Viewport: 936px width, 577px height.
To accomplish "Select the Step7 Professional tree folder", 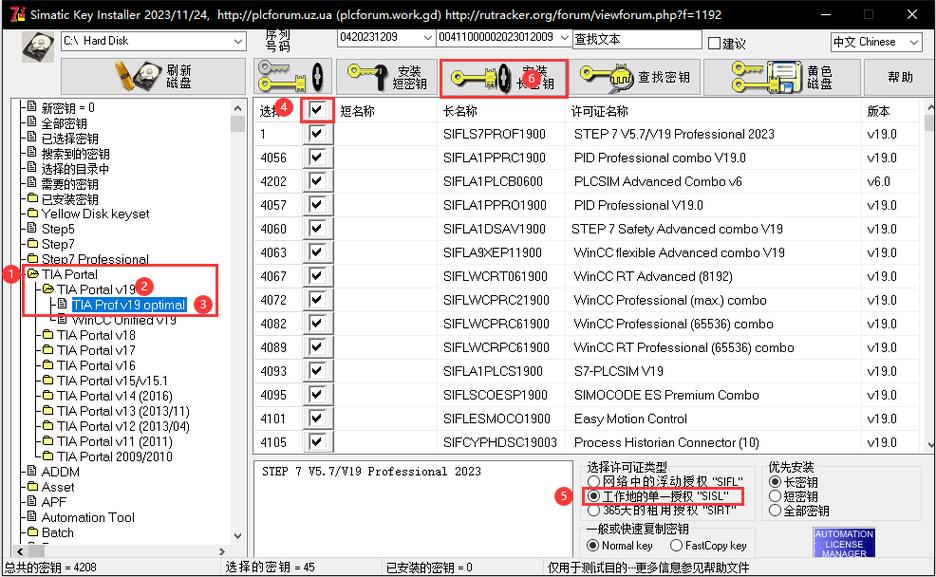I will pos(94,259).
